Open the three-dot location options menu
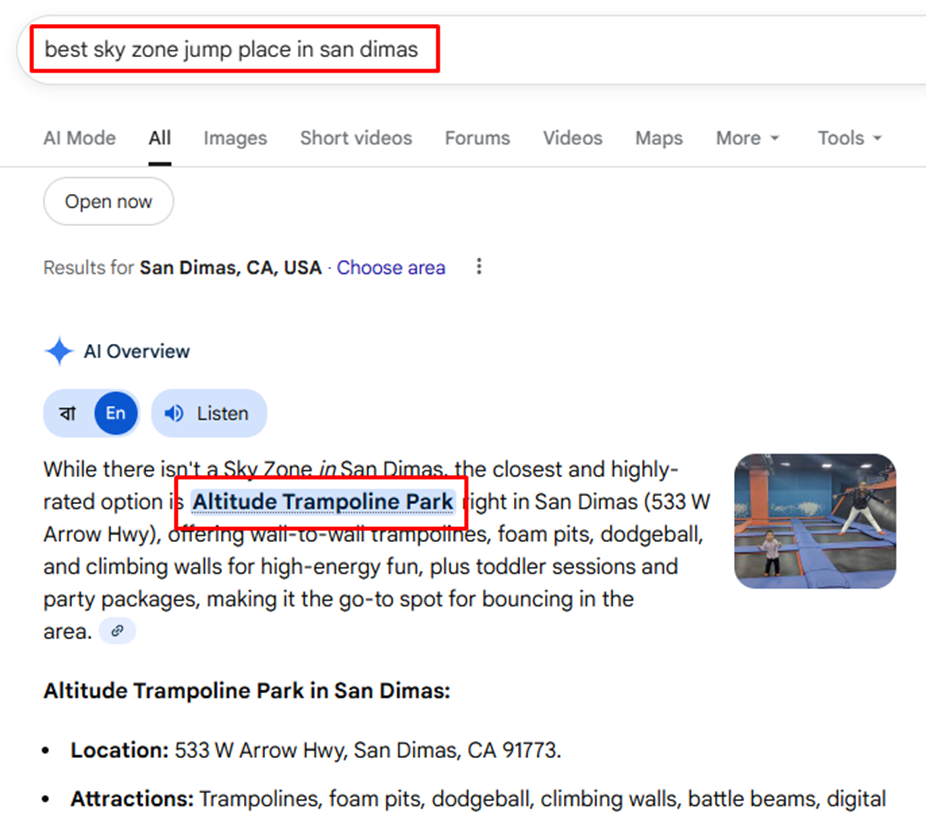 pyautogui.click(x=479, y=266)
